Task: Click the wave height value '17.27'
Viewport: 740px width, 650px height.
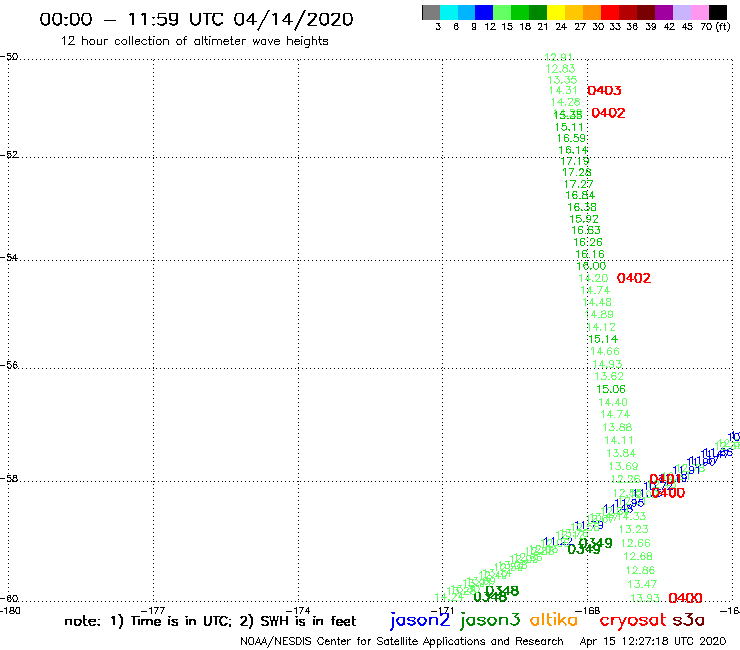Action: 579,184
